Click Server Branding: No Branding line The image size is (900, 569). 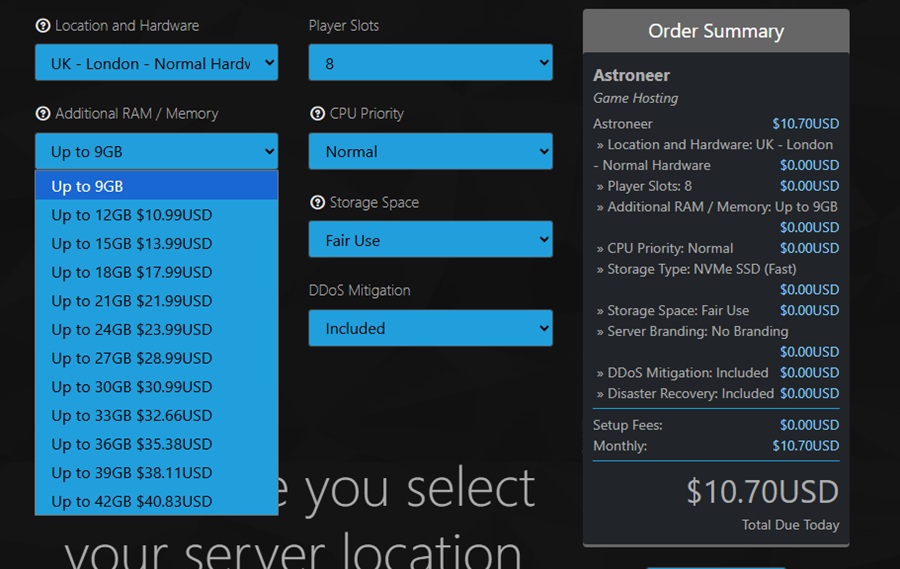point(716,341)
